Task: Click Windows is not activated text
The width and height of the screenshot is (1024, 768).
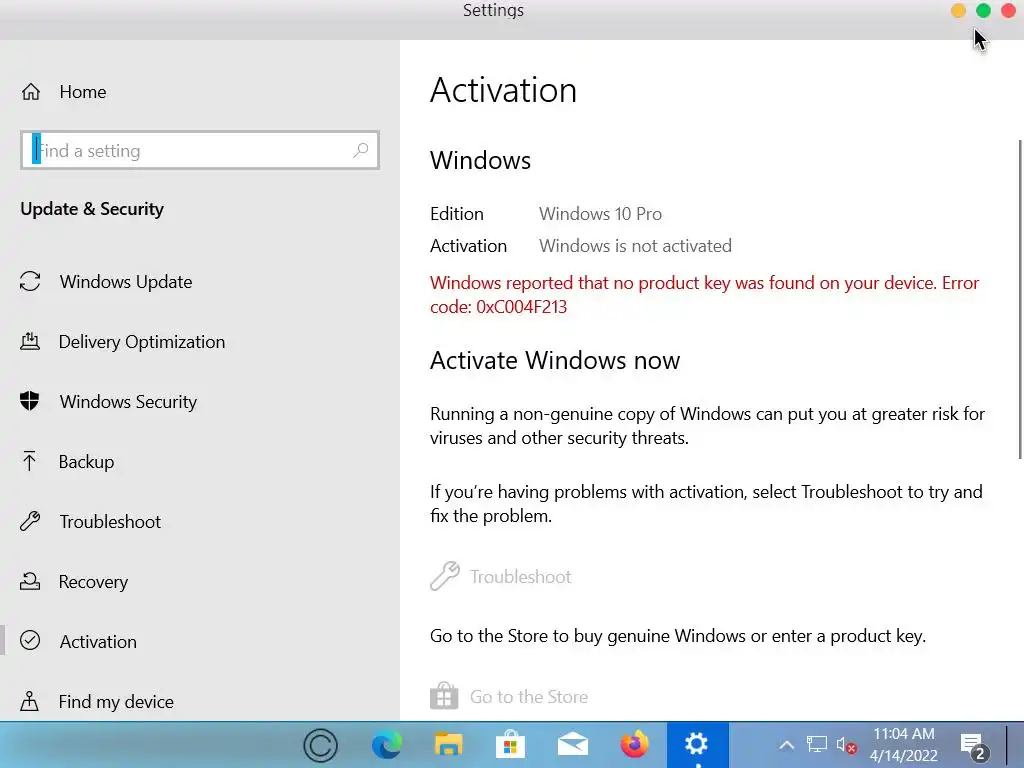Action: [x=635, y=246]
